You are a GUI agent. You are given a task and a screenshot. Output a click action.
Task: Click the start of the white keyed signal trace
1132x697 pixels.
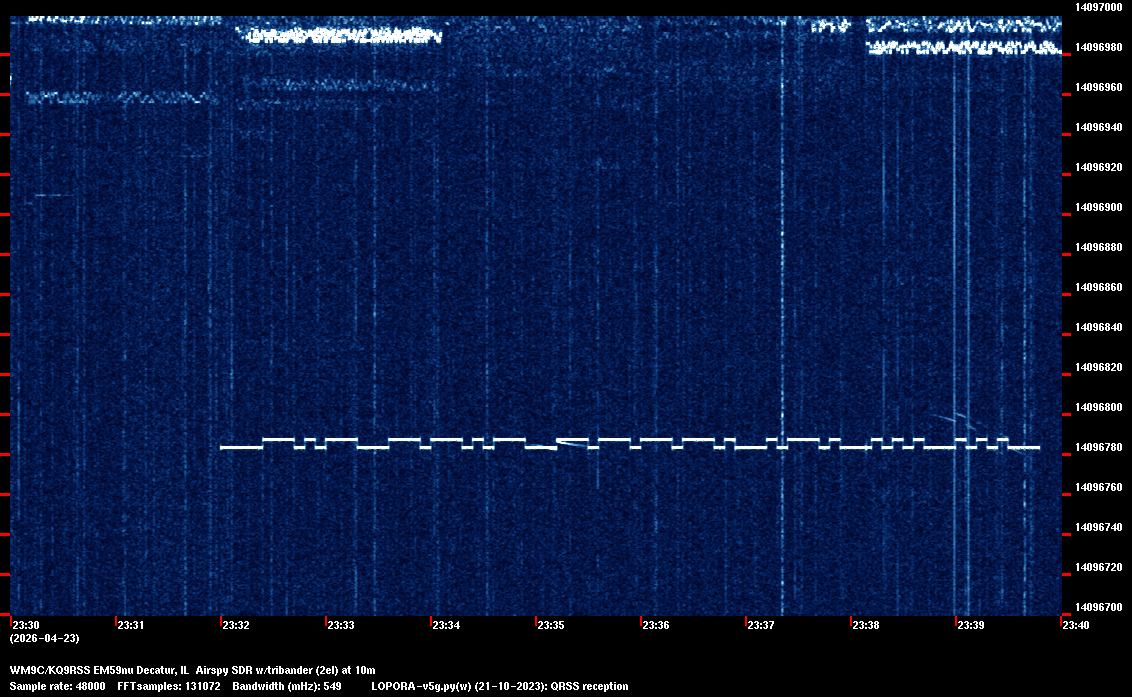tap(224, 448)
